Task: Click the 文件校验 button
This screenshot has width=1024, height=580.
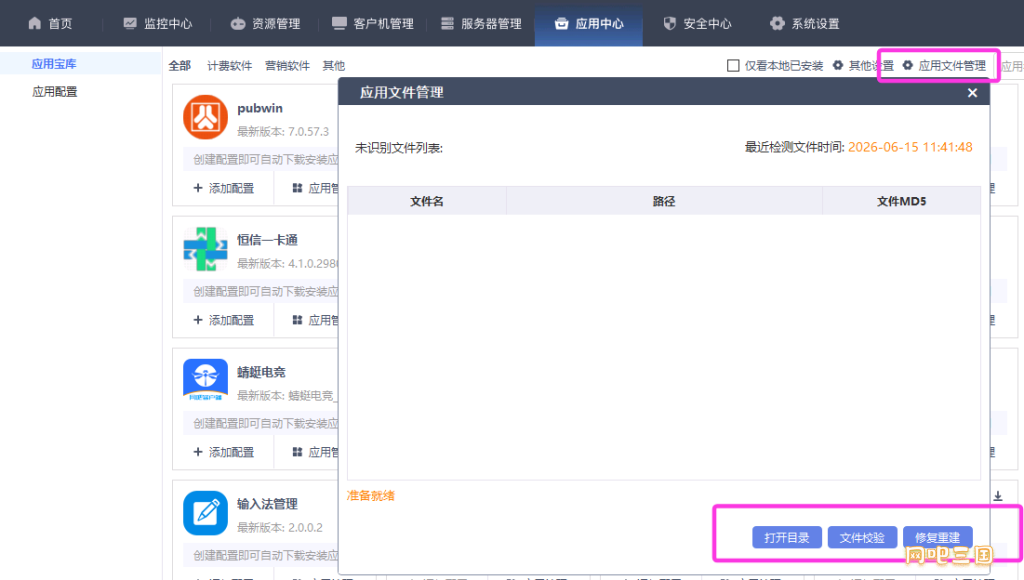Action: (862, 538)
